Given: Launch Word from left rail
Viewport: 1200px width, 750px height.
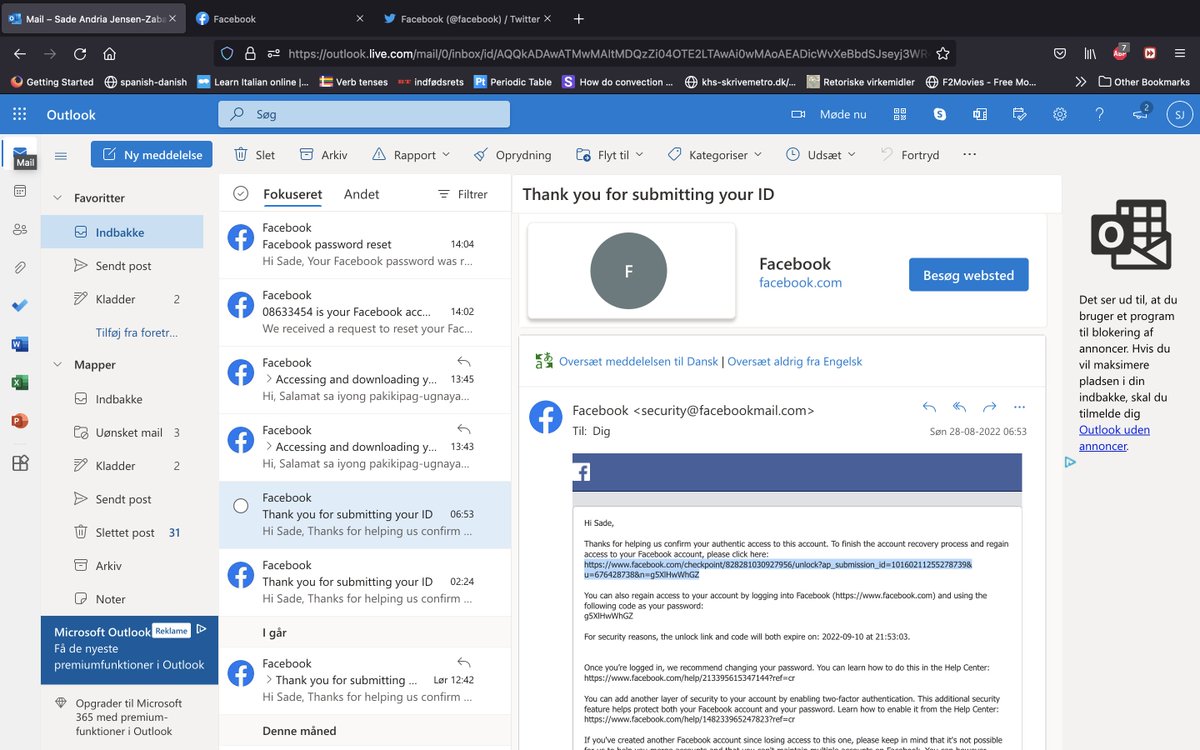Looking at the screenshot, I should pyautogui.click(x=20, y=344).
